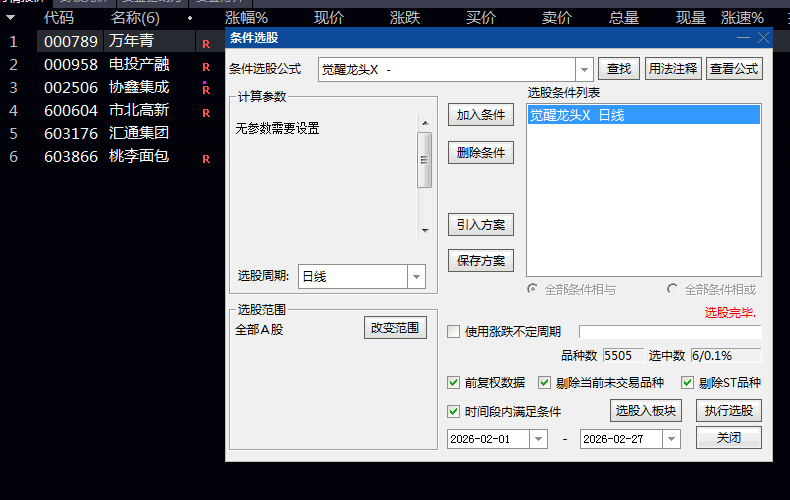Toggle the 前复权数据 checkbox
This screenshot has width=790, height=500.
tap(453, 383)
